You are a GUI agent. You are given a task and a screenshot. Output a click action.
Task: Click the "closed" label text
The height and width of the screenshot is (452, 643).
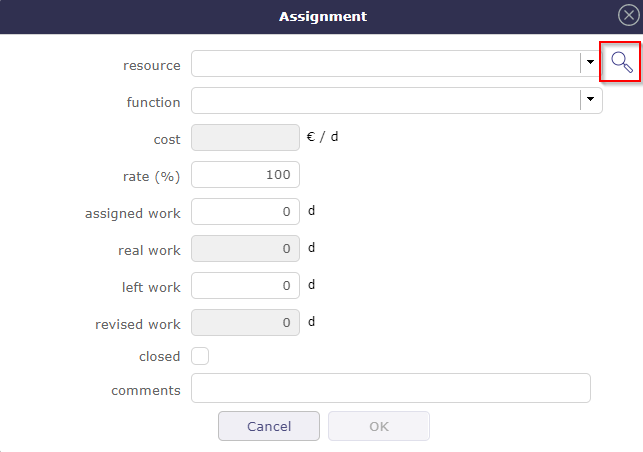[x=160, y=357]
